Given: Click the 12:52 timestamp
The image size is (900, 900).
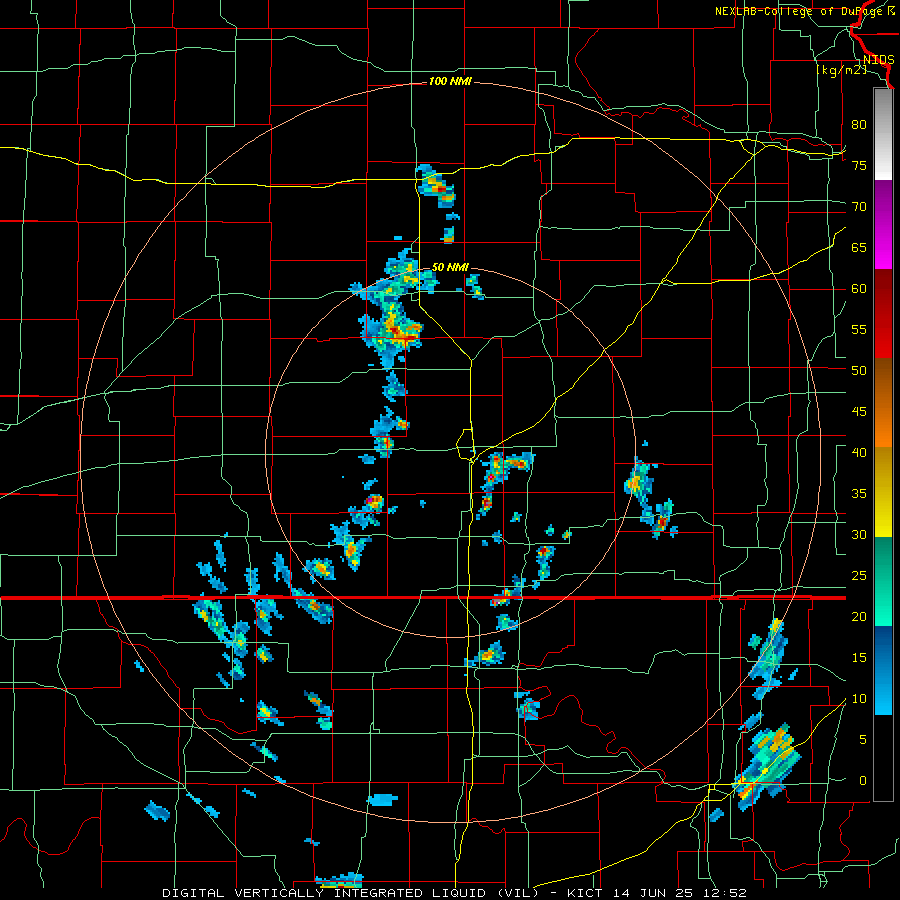Looking at the screenshot, I should click(726, 893).
